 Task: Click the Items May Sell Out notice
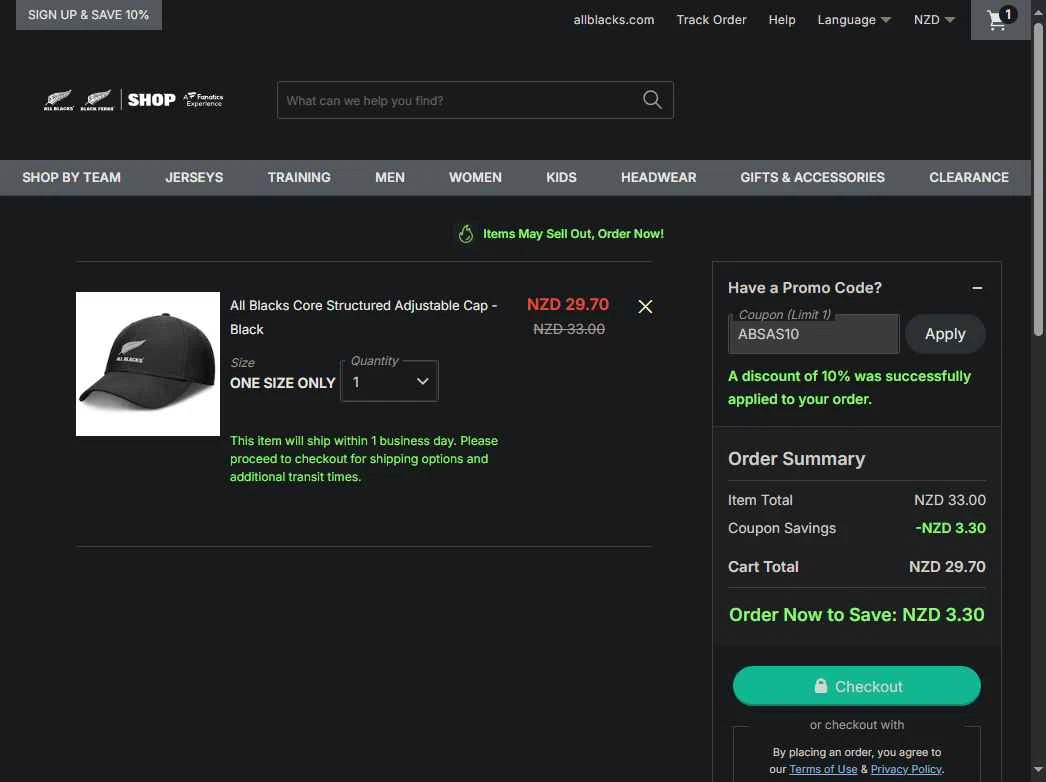573,234
